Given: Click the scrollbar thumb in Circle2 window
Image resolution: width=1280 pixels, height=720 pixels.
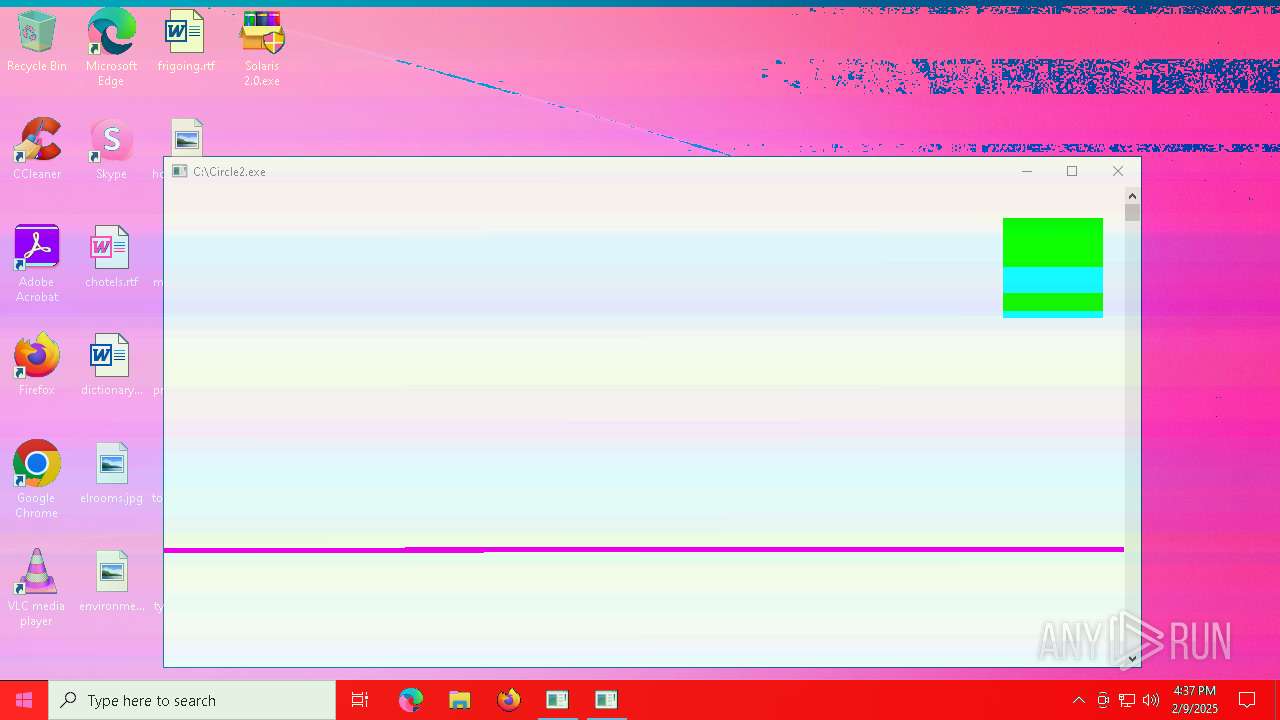Looking at the screenshot, I should tap(1132, 212).
